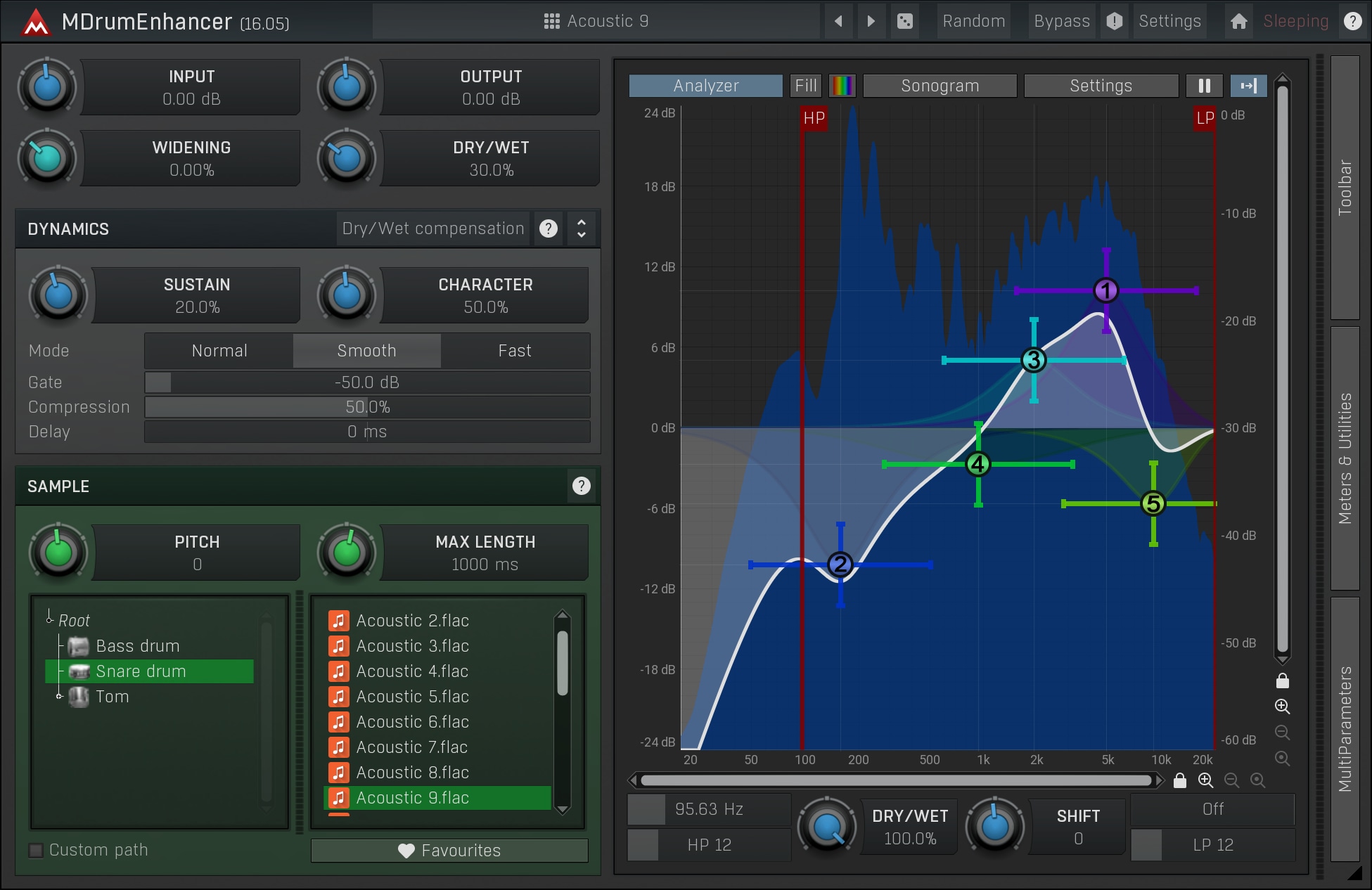Select Acoustic 7.flac sample
1372x890 pixels.
[x=437, y=747]
